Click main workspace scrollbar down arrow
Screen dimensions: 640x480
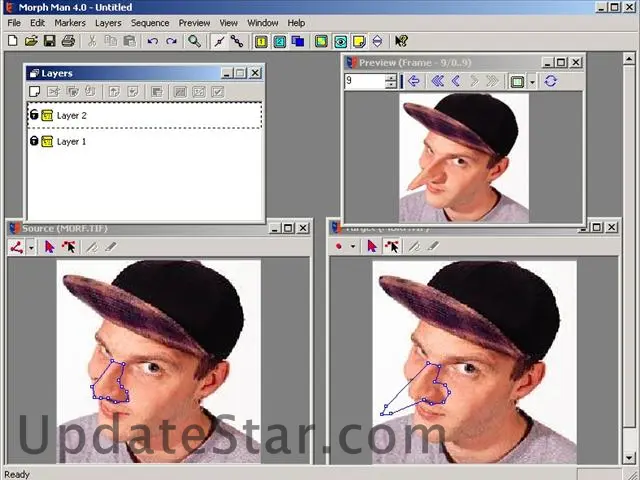(629, 458)
